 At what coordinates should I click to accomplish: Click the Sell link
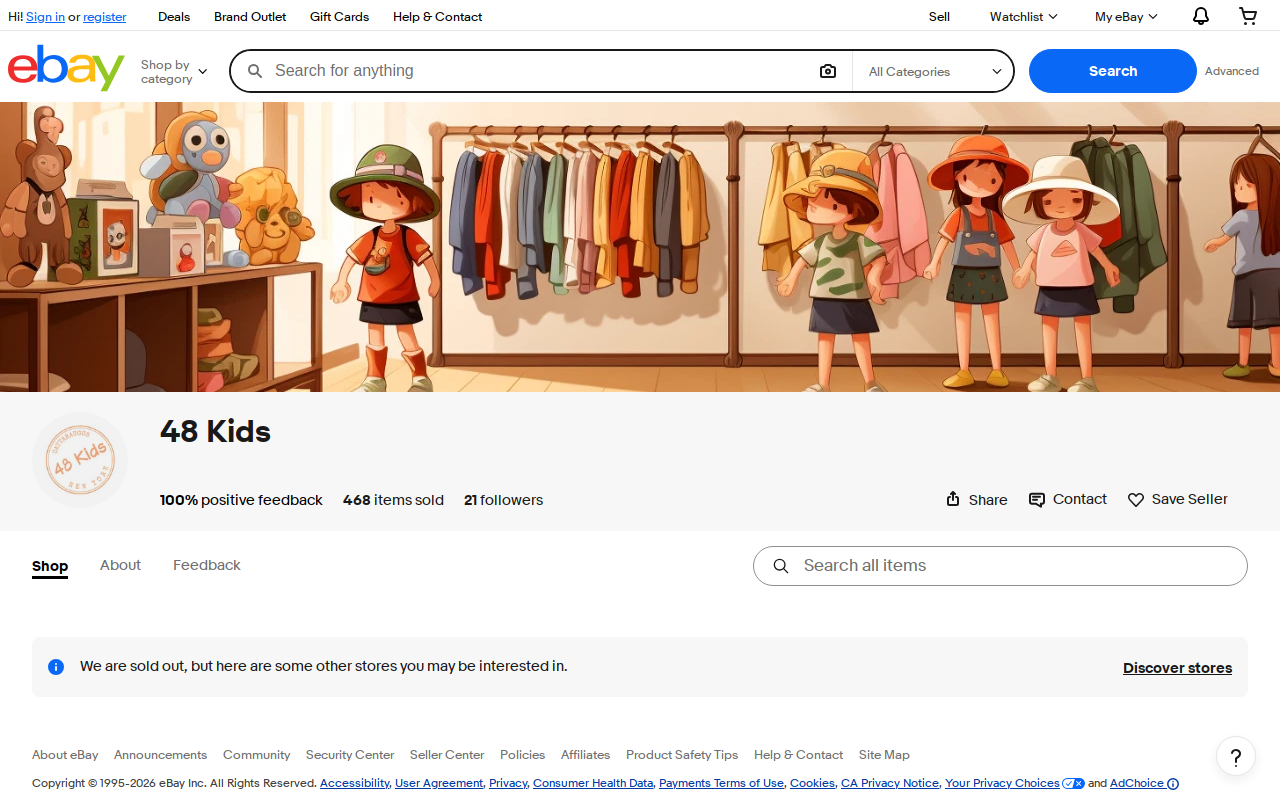[939, 16]
